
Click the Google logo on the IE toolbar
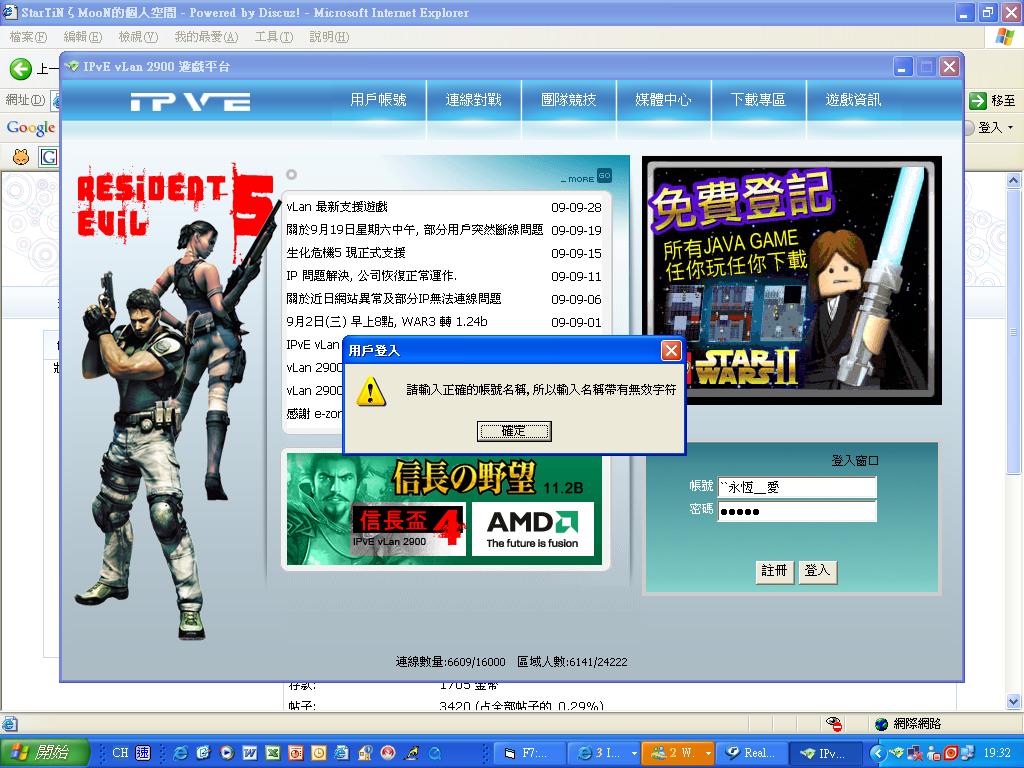(x=31, y=127)
